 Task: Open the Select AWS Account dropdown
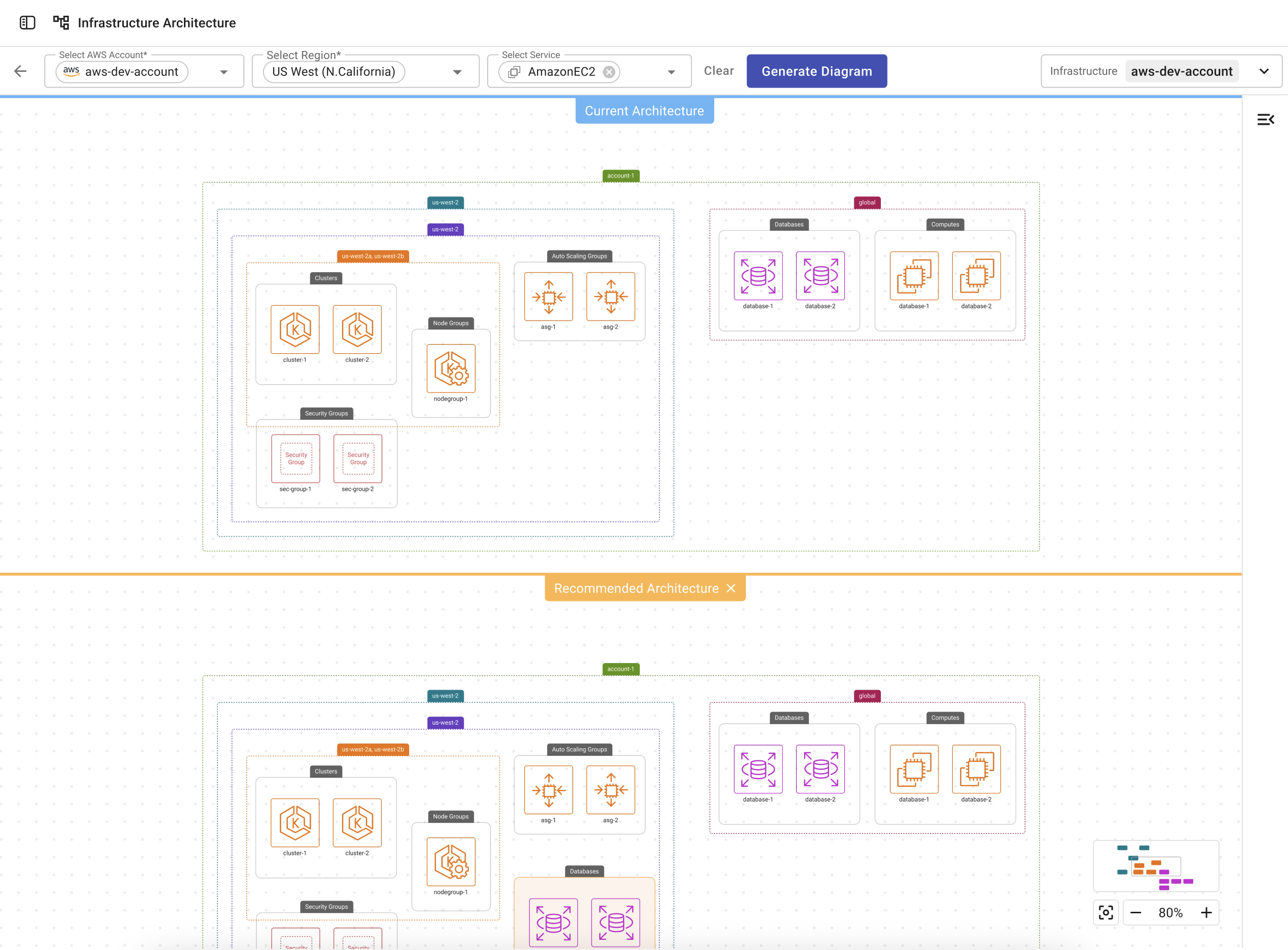pos(224,72)
